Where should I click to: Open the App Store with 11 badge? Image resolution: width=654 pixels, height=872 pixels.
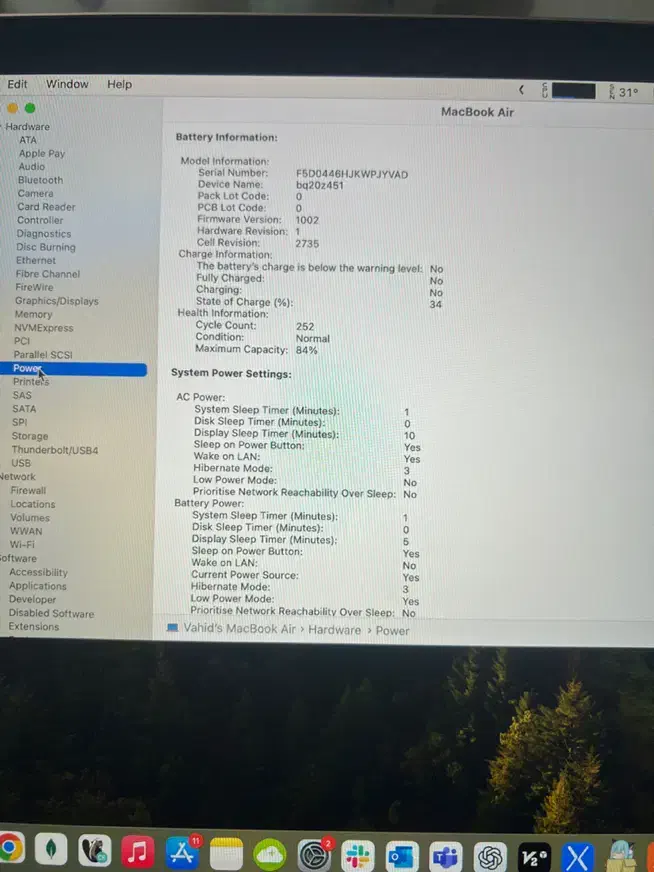[182, 853]
